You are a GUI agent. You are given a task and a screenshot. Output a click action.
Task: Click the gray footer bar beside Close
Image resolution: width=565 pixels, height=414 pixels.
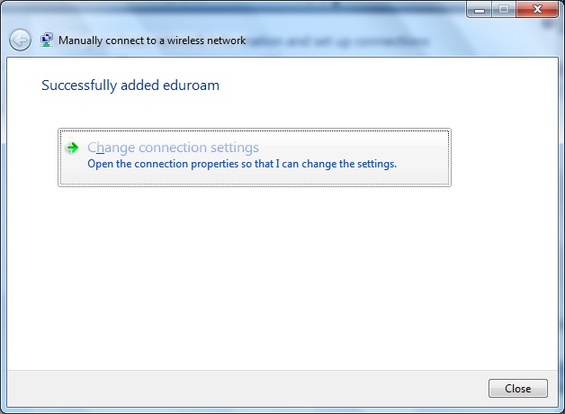(x=245, y=388)
